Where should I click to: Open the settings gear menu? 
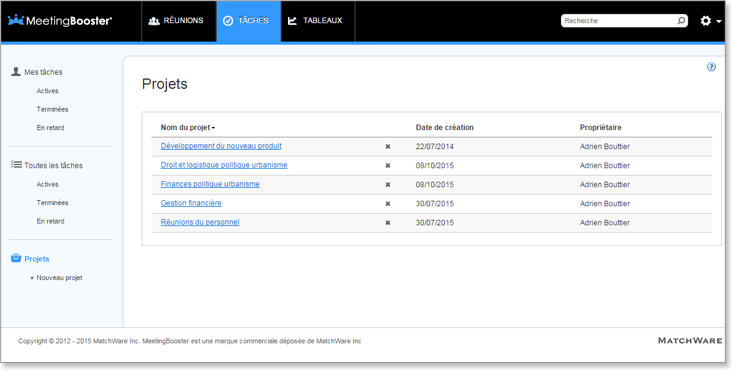click(706, 21)
